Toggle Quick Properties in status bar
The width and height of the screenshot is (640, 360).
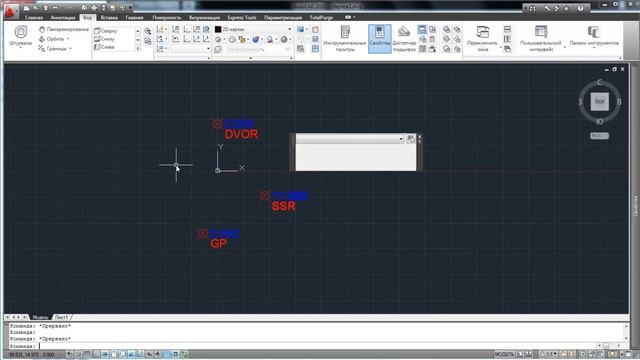176,354
